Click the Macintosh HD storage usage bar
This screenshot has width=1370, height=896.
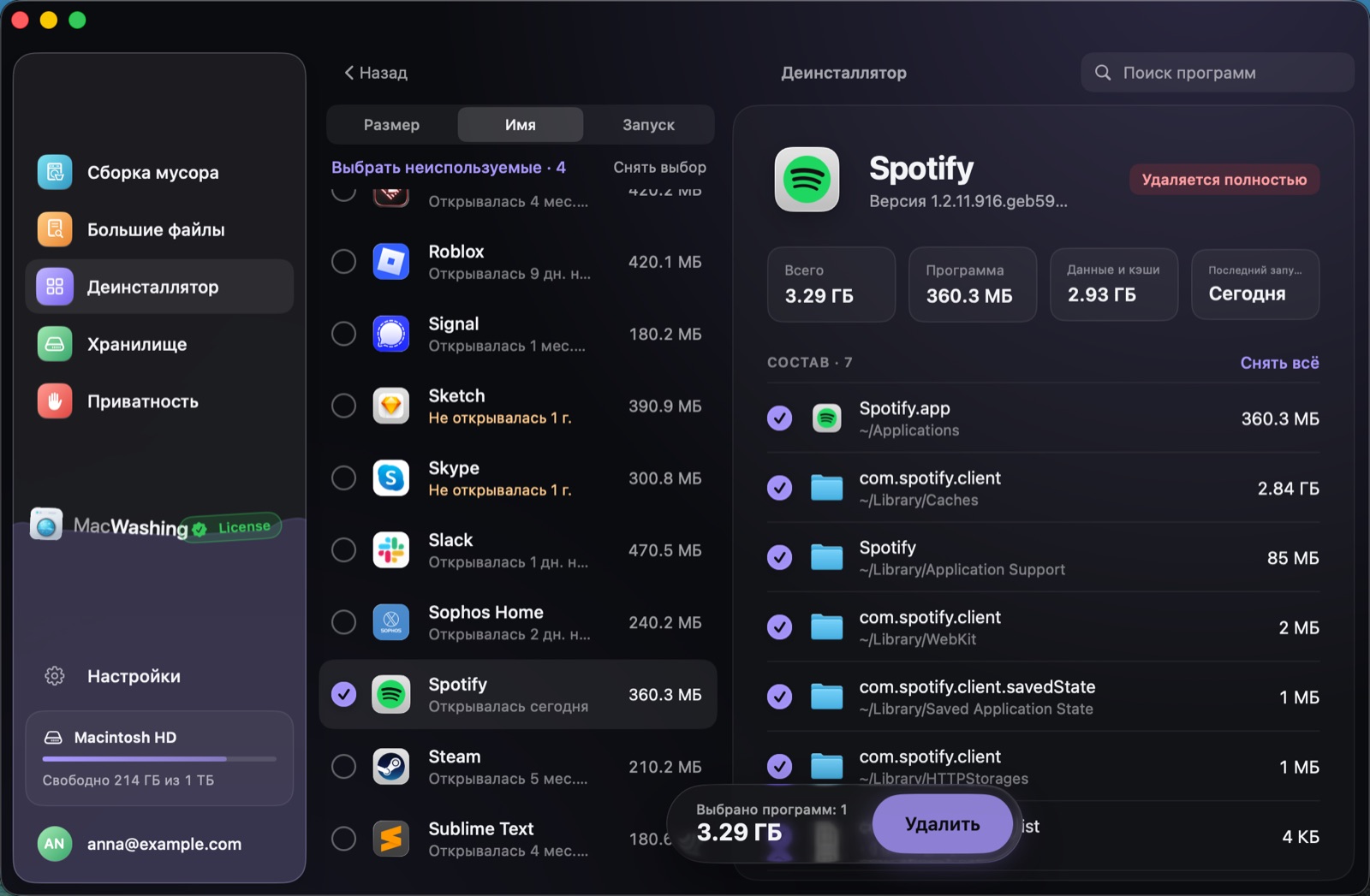(159, 759)
